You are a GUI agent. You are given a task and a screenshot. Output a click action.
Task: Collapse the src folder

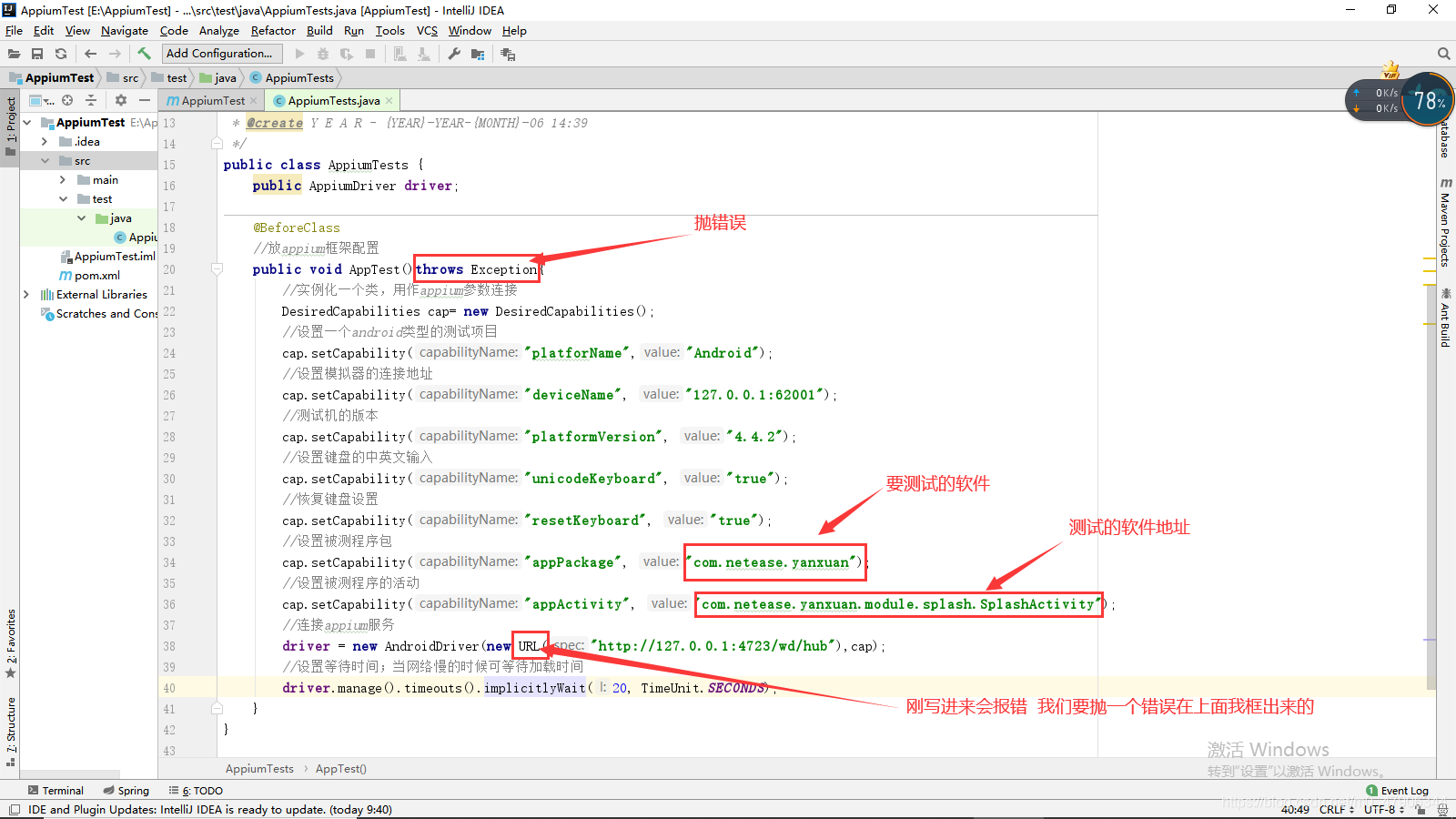[x=45, y=160]
